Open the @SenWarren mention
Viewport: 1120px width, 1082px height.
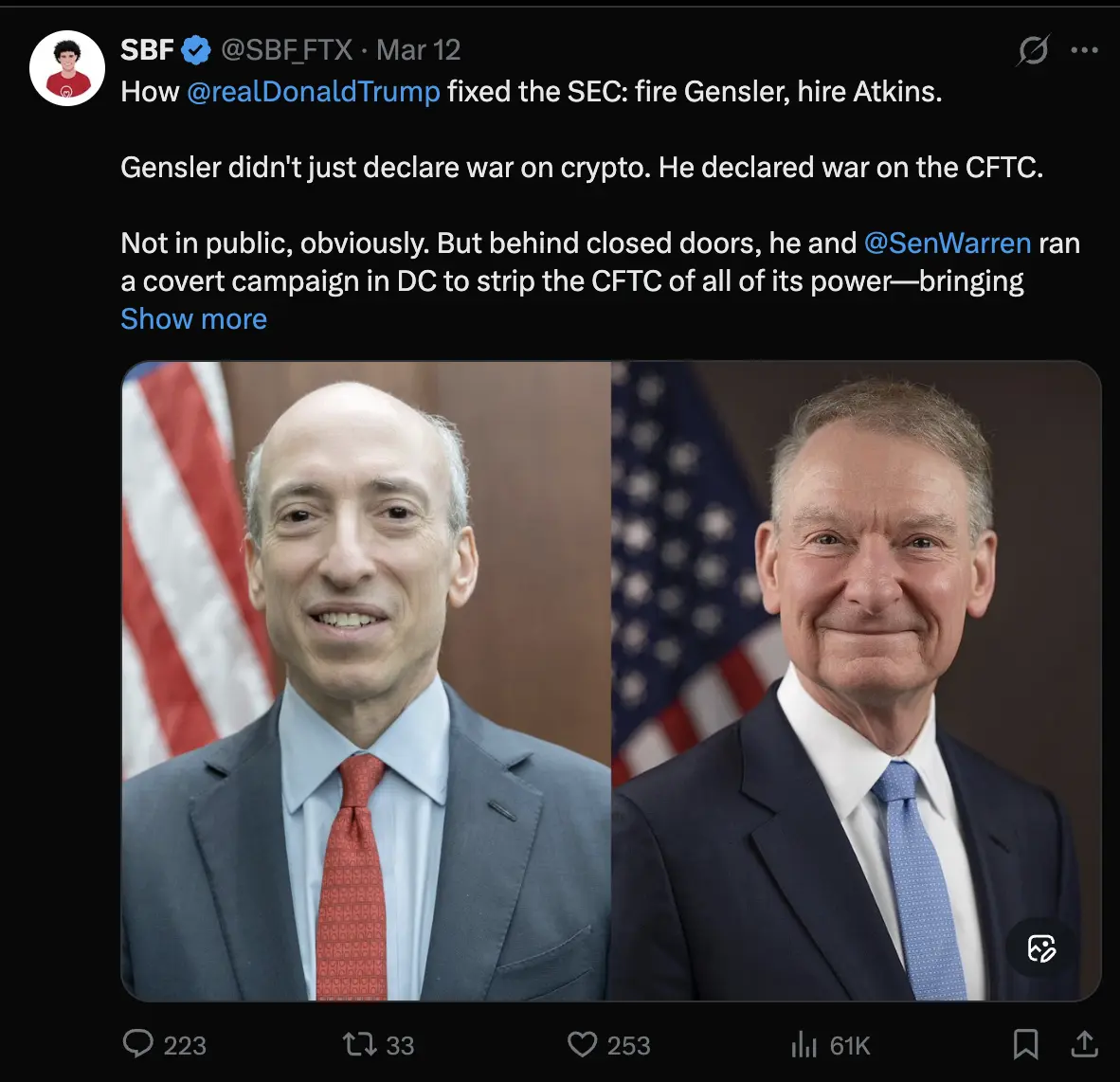(x=948, y=243)
